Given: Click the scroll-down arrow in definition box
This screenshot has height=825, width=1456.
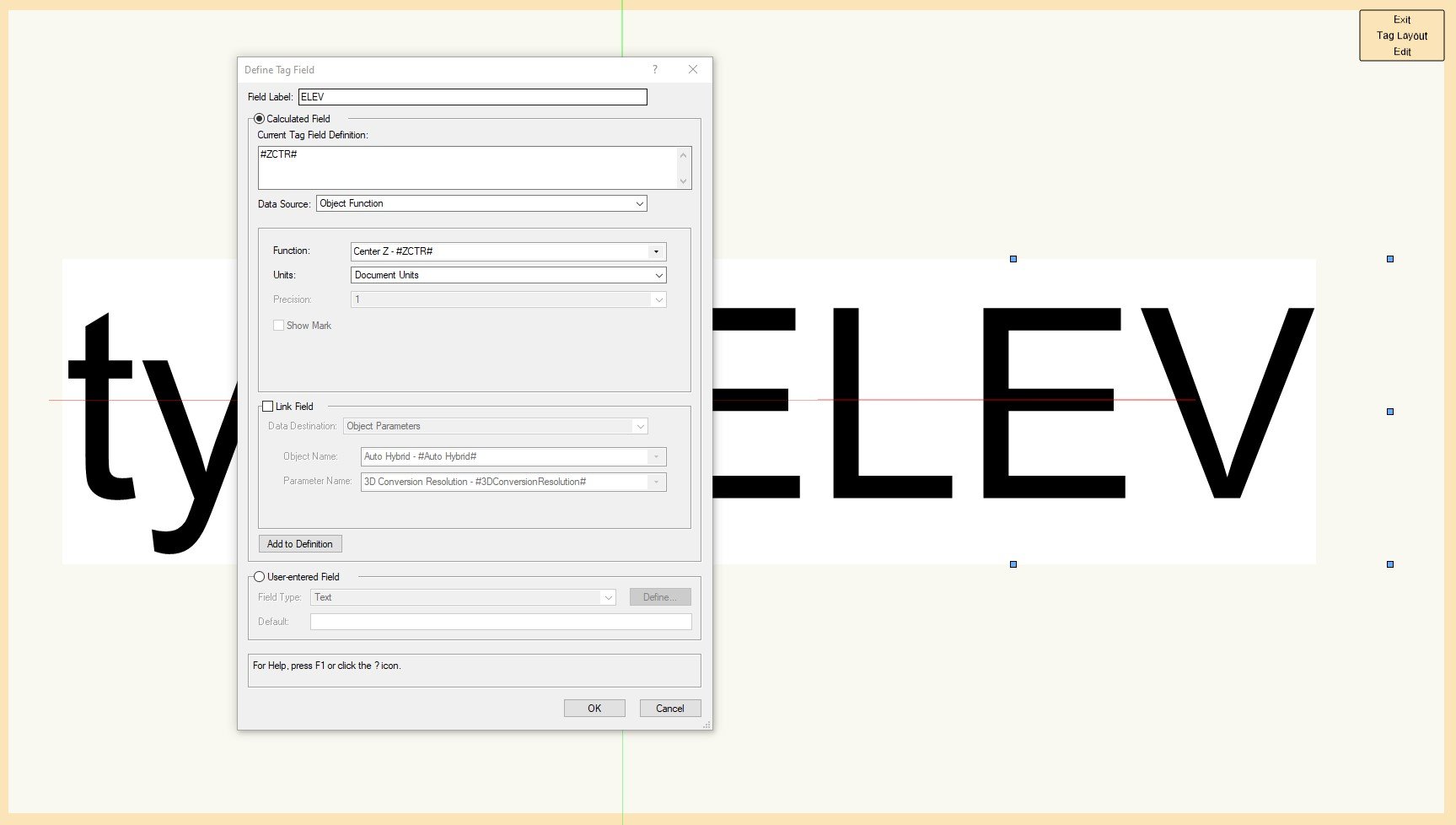Looking at the screenshot, I should coord(682,181).
